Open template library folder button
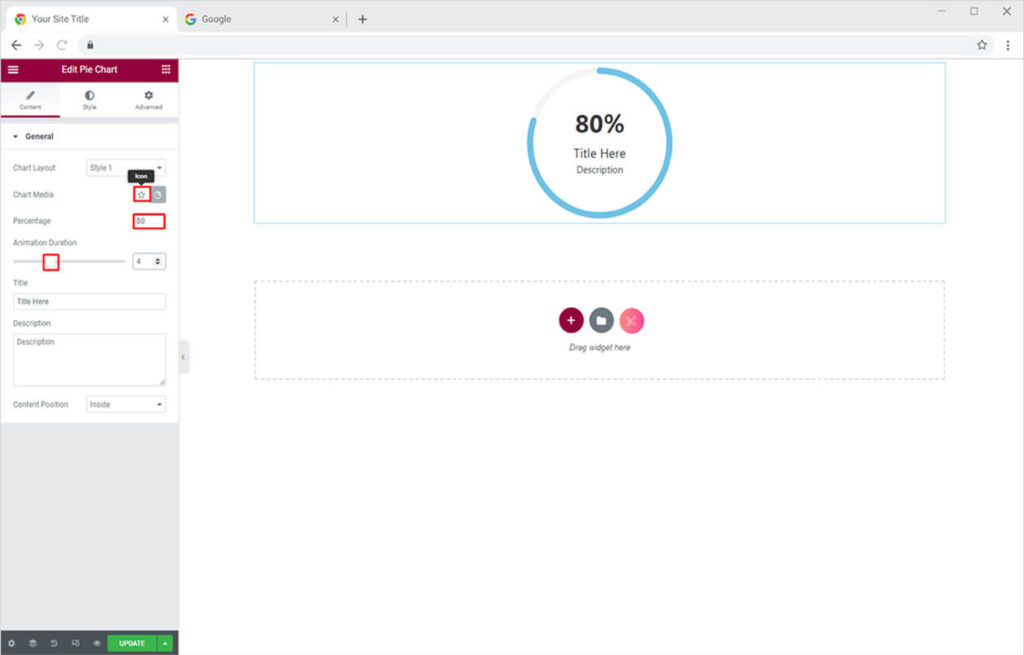This screenshot has width=1024, height=655. (601, 320)
